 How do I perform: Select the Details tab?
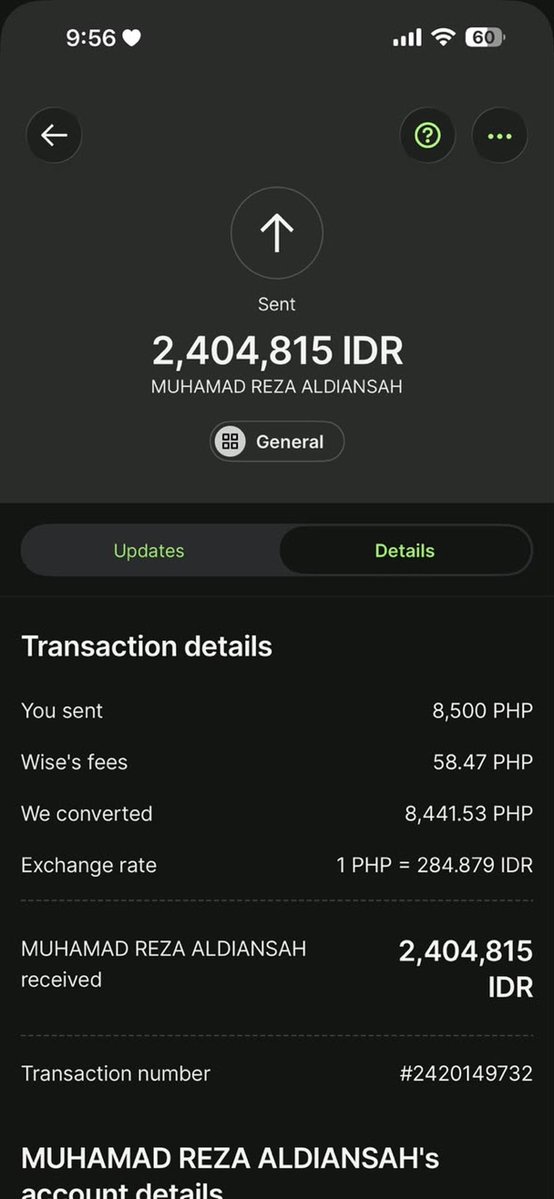tap(405, 551)
